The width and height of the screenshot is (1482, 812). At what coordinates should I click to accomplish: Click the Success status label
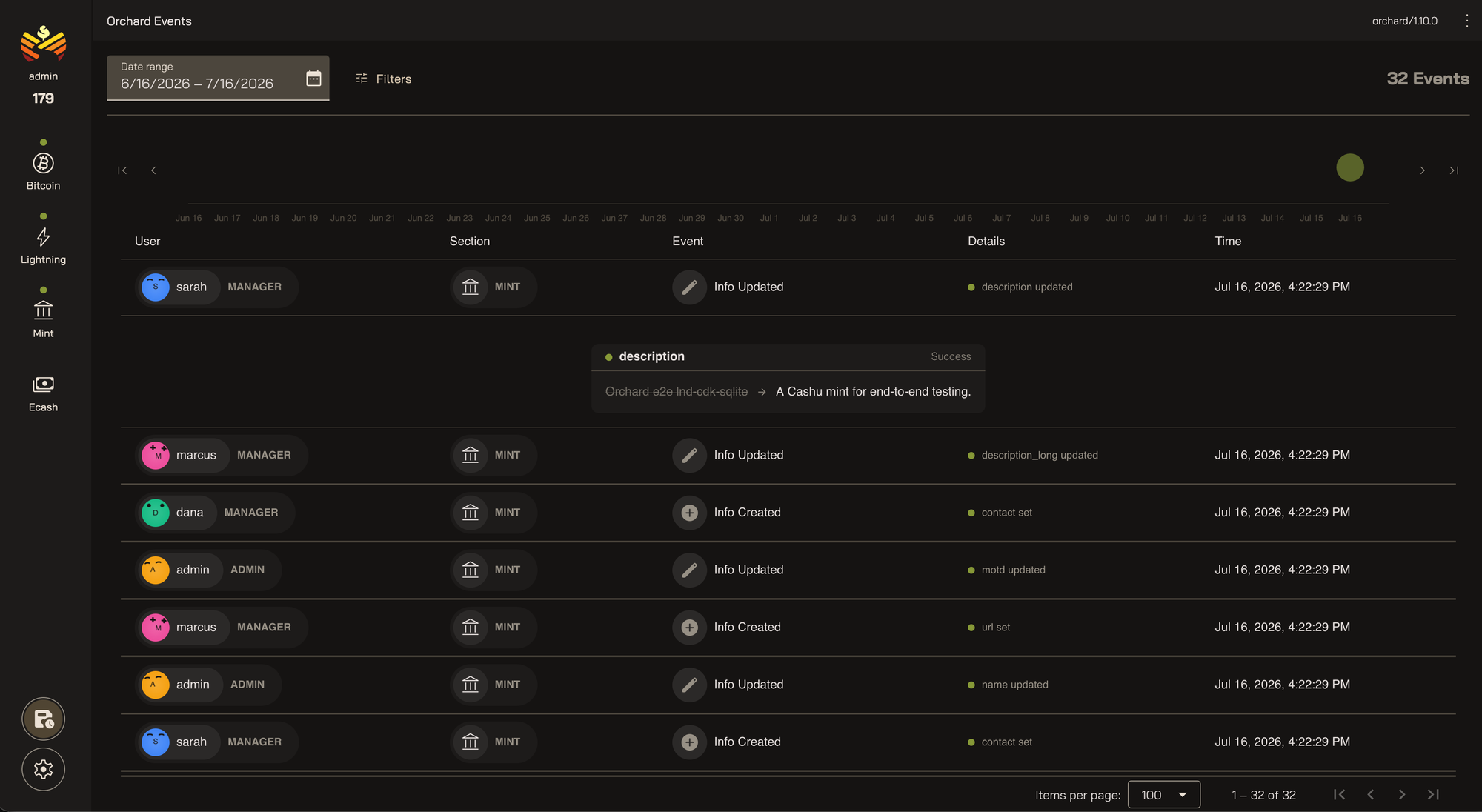pyautogui.click(x=951, y=356)
